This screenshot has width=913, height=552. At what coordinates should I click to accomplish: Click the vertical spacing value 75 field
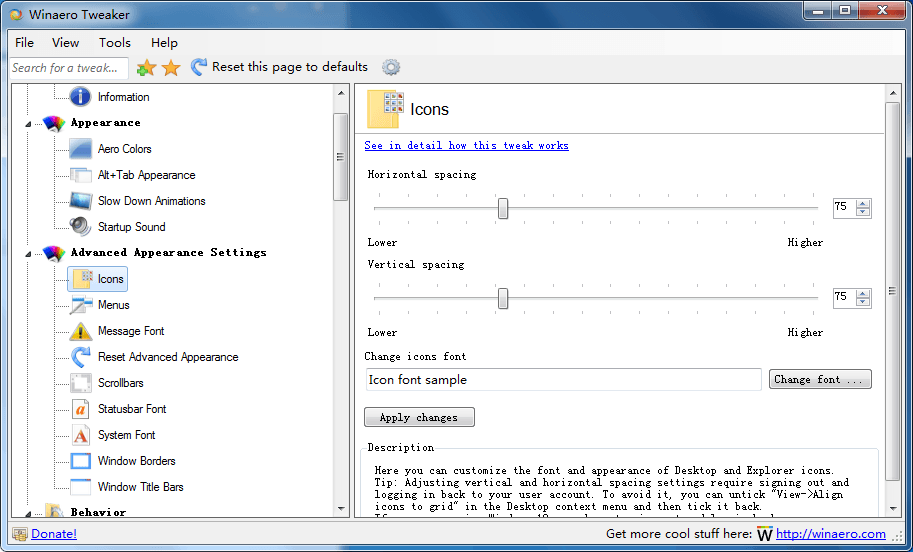click(x=845, y=297)
